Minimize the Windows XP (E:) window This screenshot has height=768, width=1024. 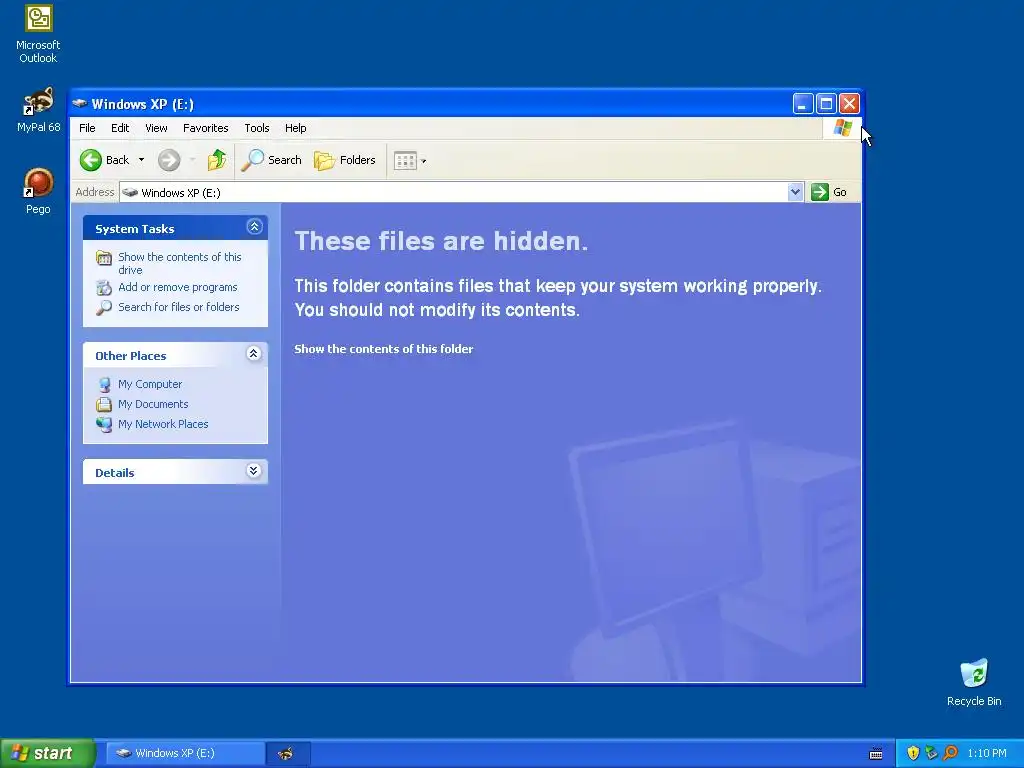point(803,103)
